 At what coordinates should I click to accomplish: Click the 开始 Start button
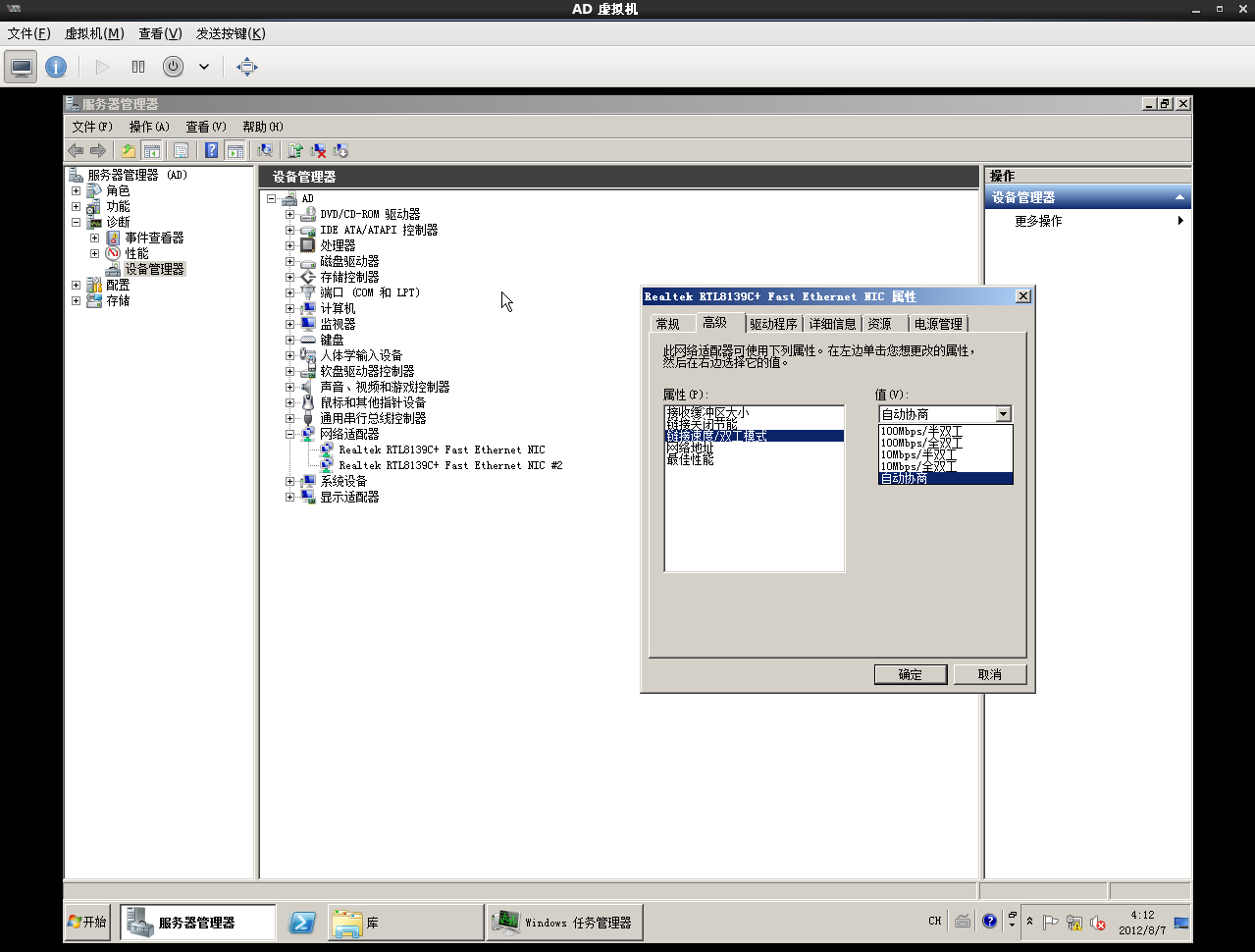[x=87, y=923]
